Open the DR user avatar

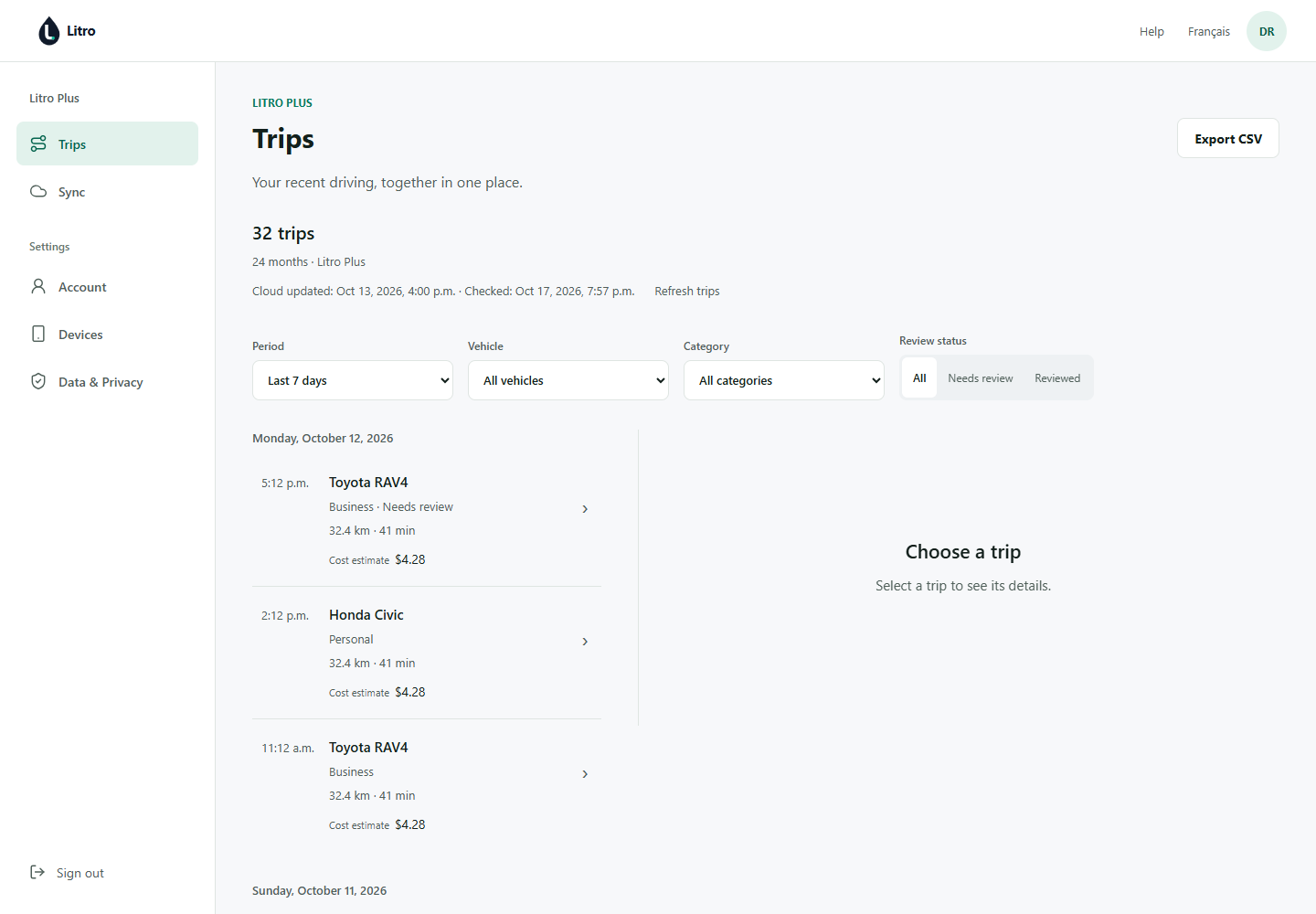[x=1267, y=31]
